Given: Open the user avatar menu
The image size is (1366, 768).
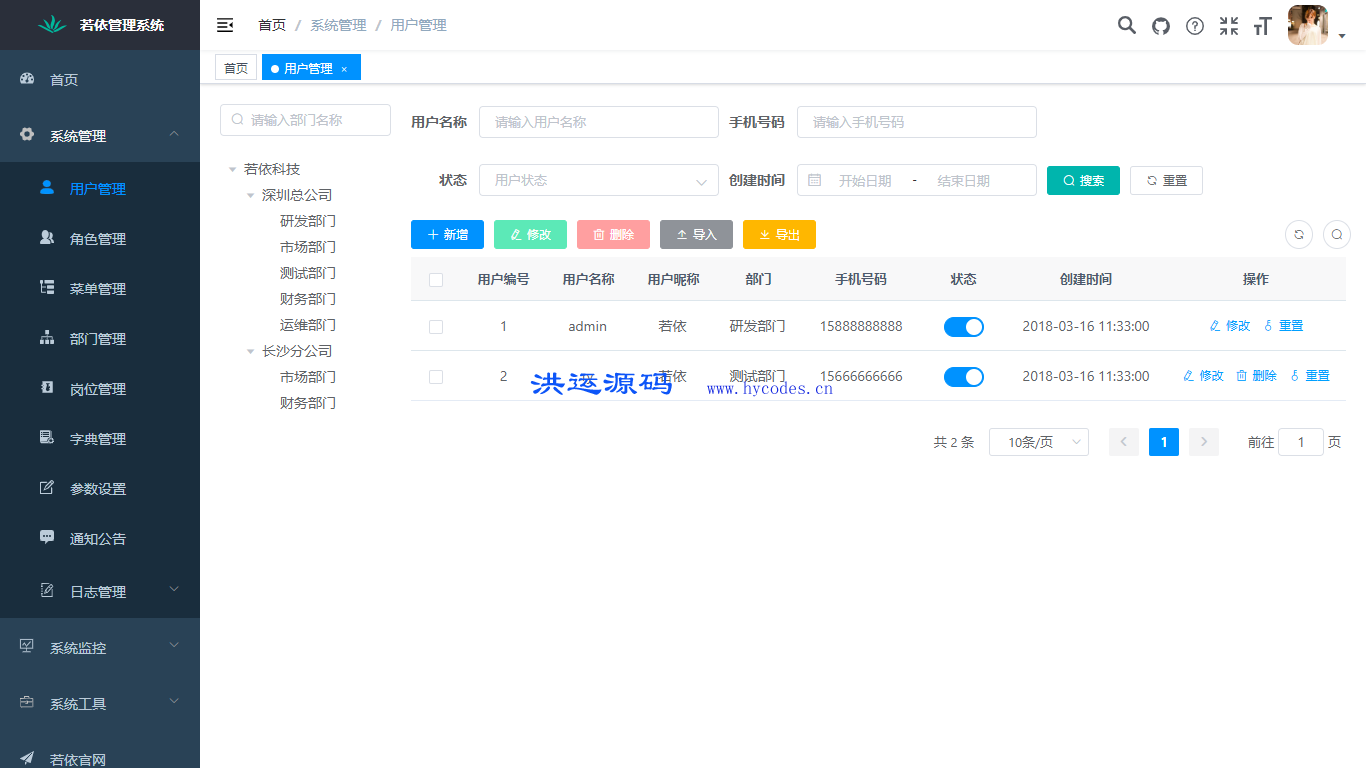Looking at the screenshot, I should [x=1308, y=25].
